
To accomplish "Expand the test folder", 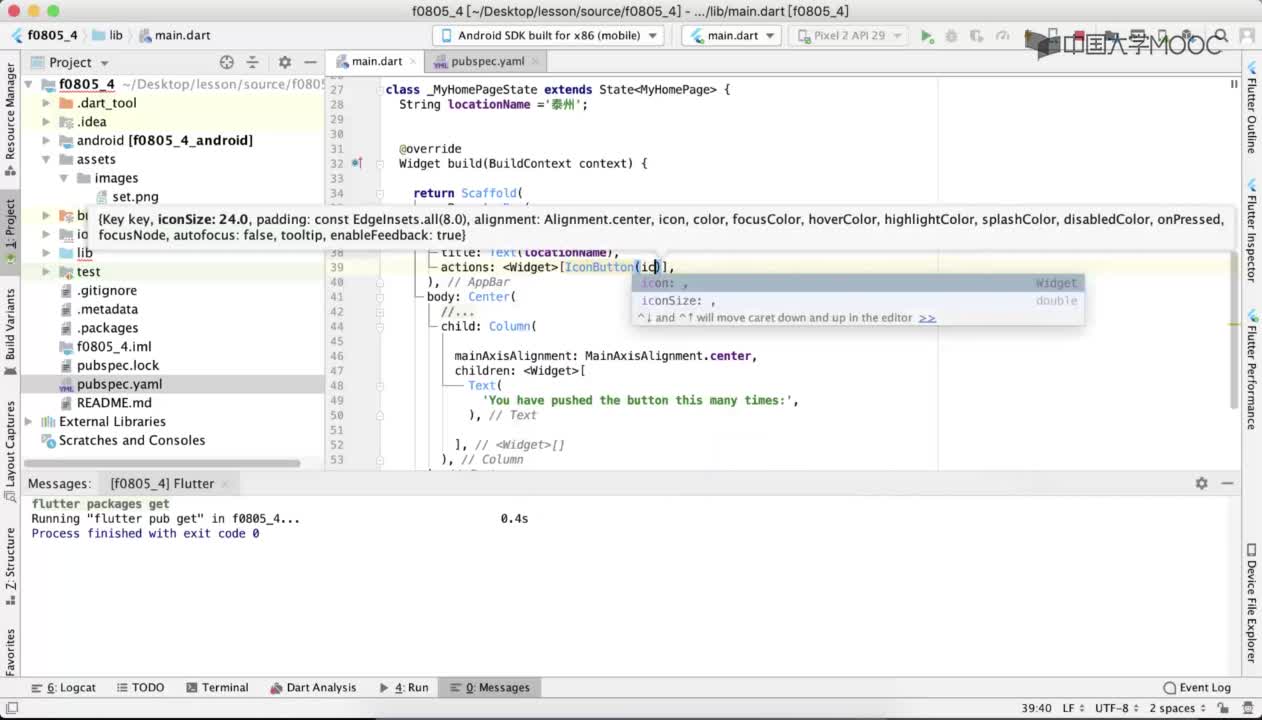I will tap(47, 272).
